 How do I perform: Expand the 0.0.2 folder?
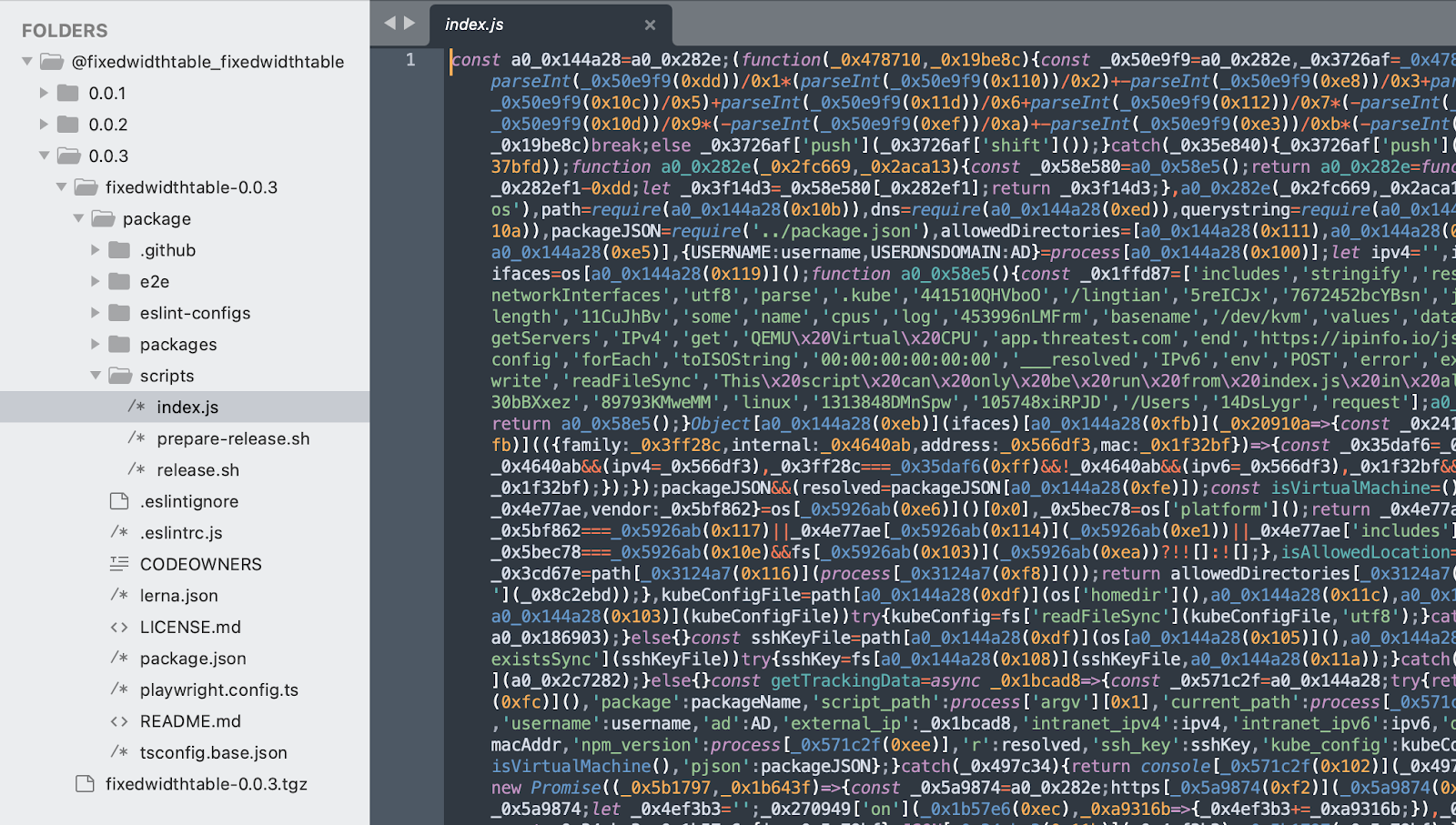[x=44, y=125]
